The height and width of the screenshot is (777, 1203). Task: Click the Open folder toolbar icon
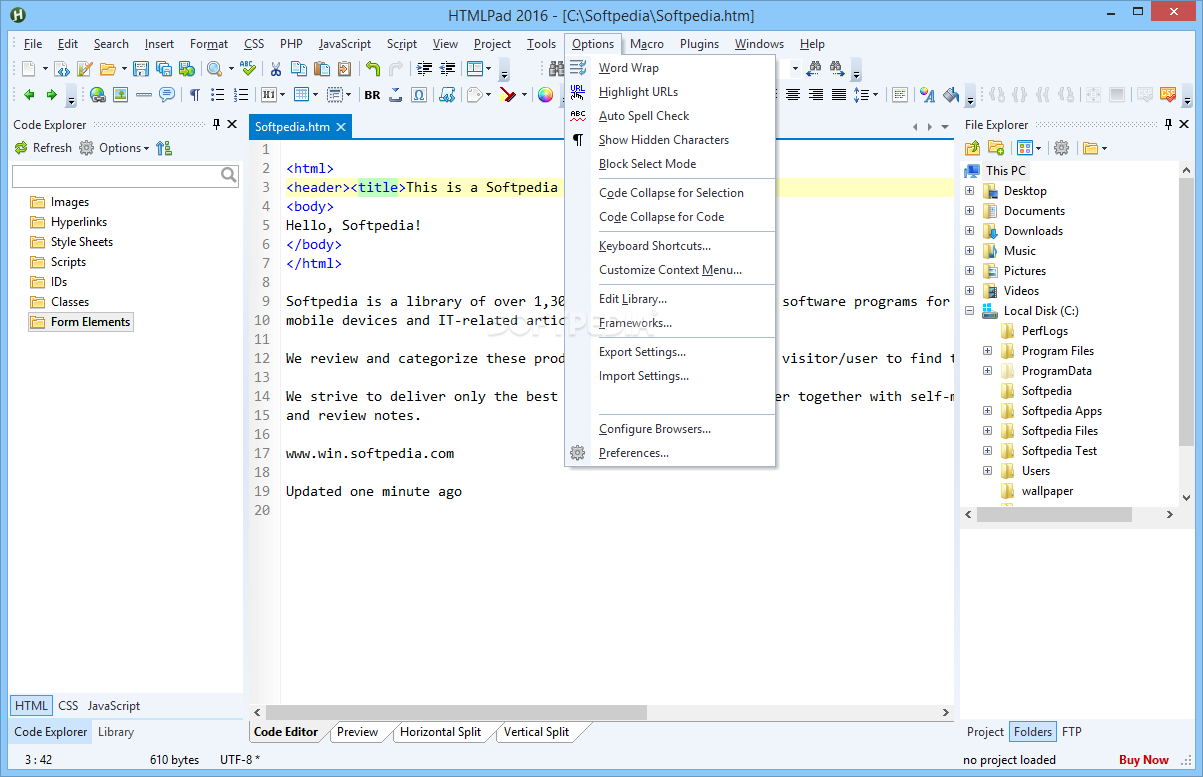(x=108, y=69)
